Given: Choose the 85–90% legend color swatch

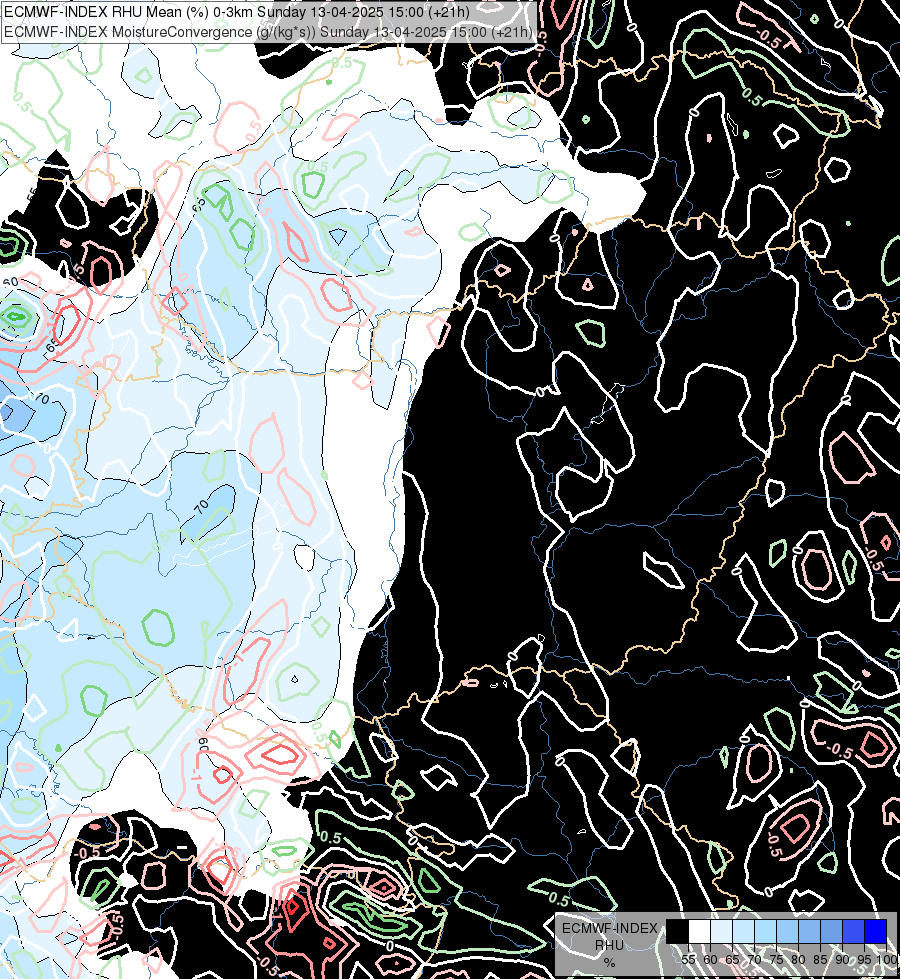Looking at the screenshot, I should tap(831, 931).
